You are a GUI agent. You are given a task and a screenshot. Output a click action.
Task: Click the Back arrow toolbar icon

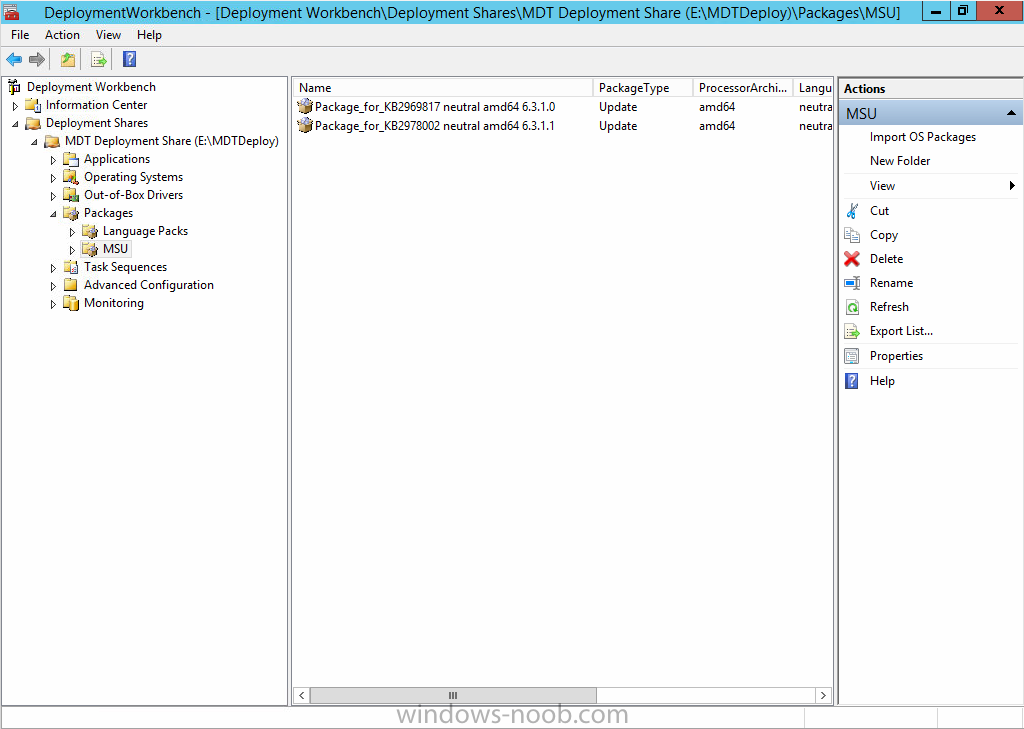pyautogui.click(x=14, y=60)
